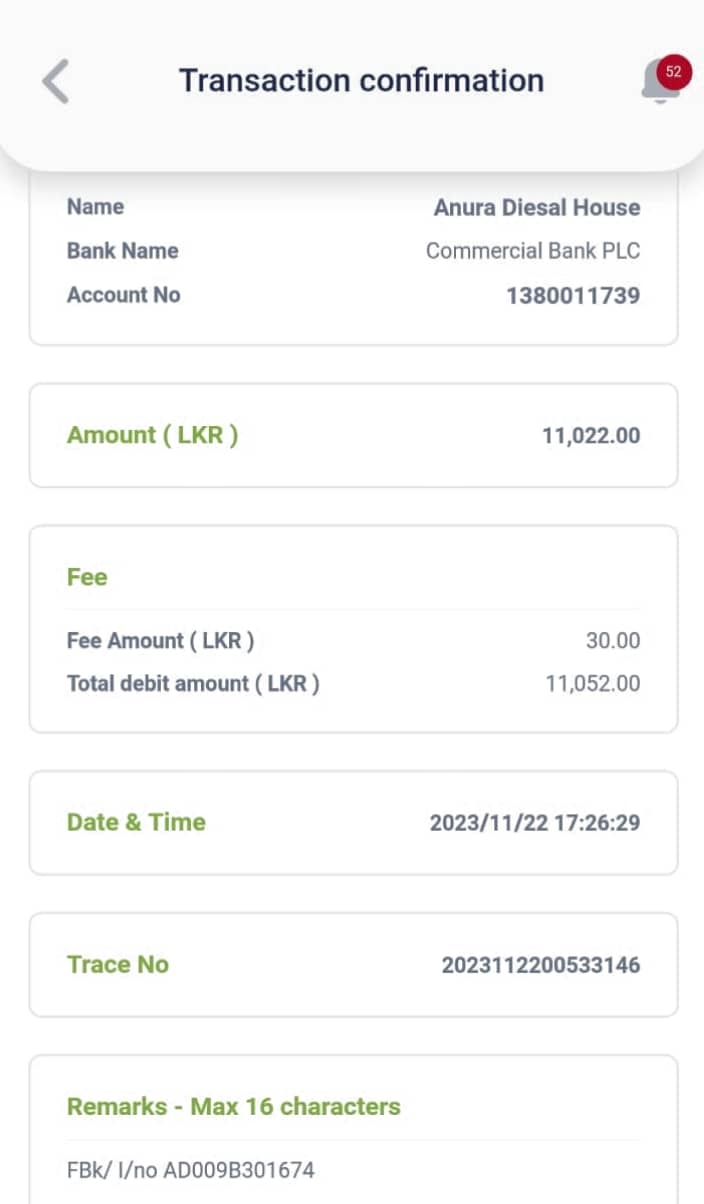Click the remarks input field text
Image resolution: width=704 pixels, height=1204 pixels.
click(x=190, y=1169)
